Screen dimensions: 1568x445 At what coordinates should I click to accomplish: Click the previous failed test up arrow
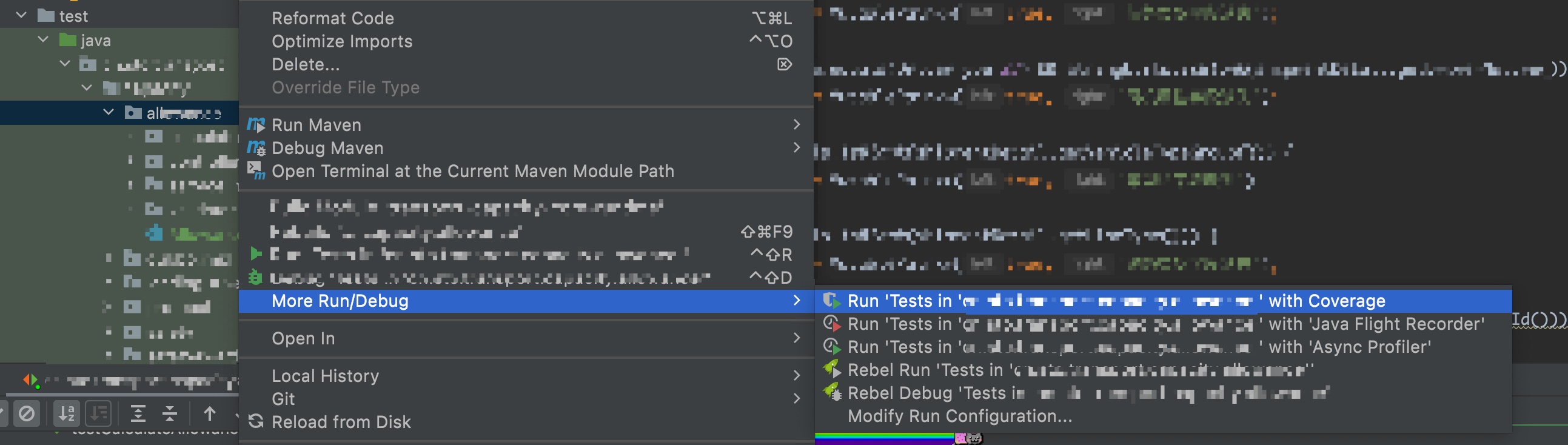(x=209, y=414)
